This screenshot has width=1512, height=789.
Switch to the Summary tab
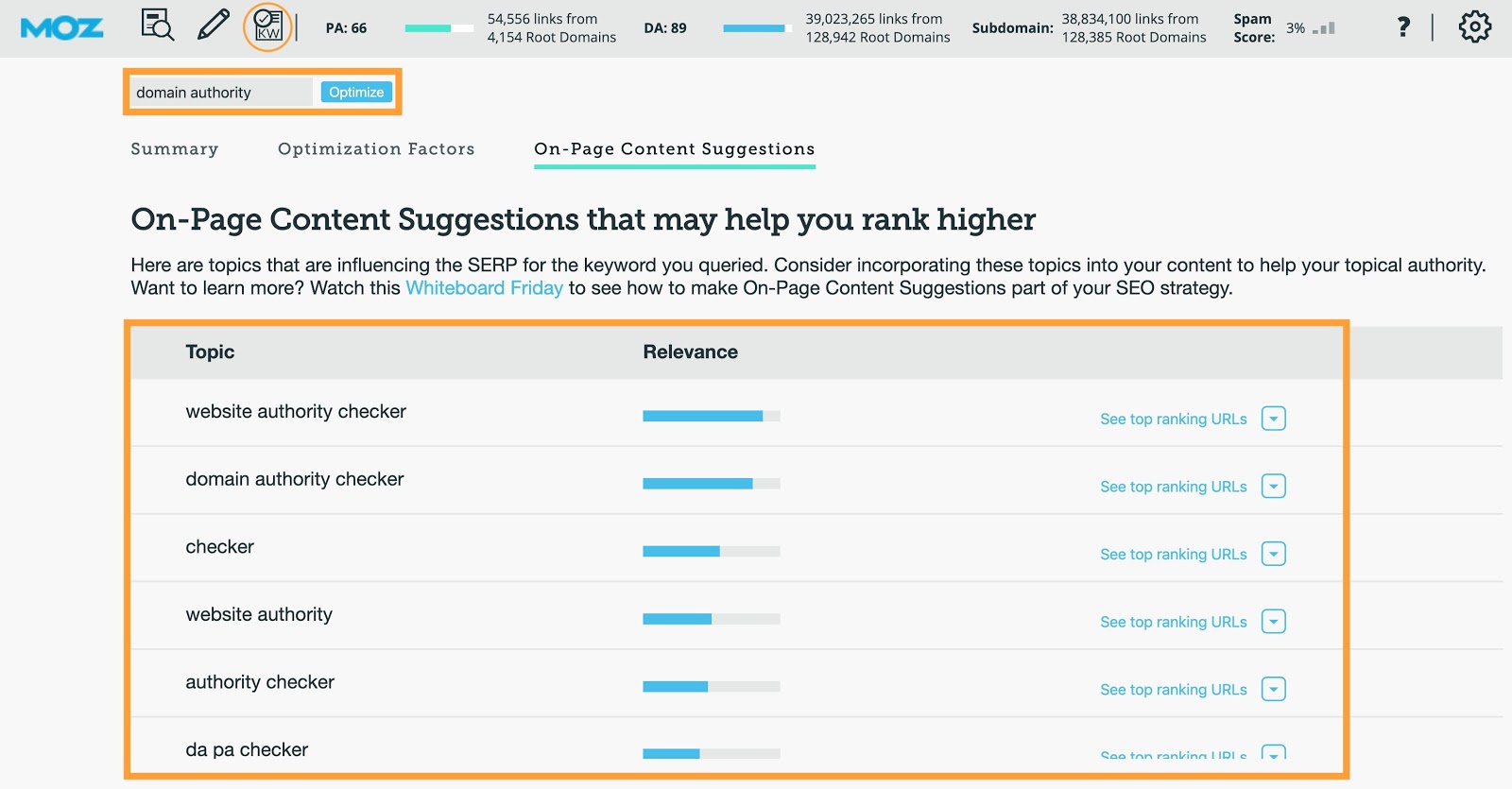[175, 149]
